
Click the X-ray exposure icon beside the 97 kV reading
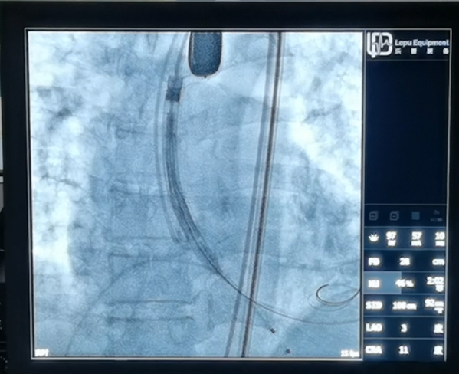pos(374,238)
